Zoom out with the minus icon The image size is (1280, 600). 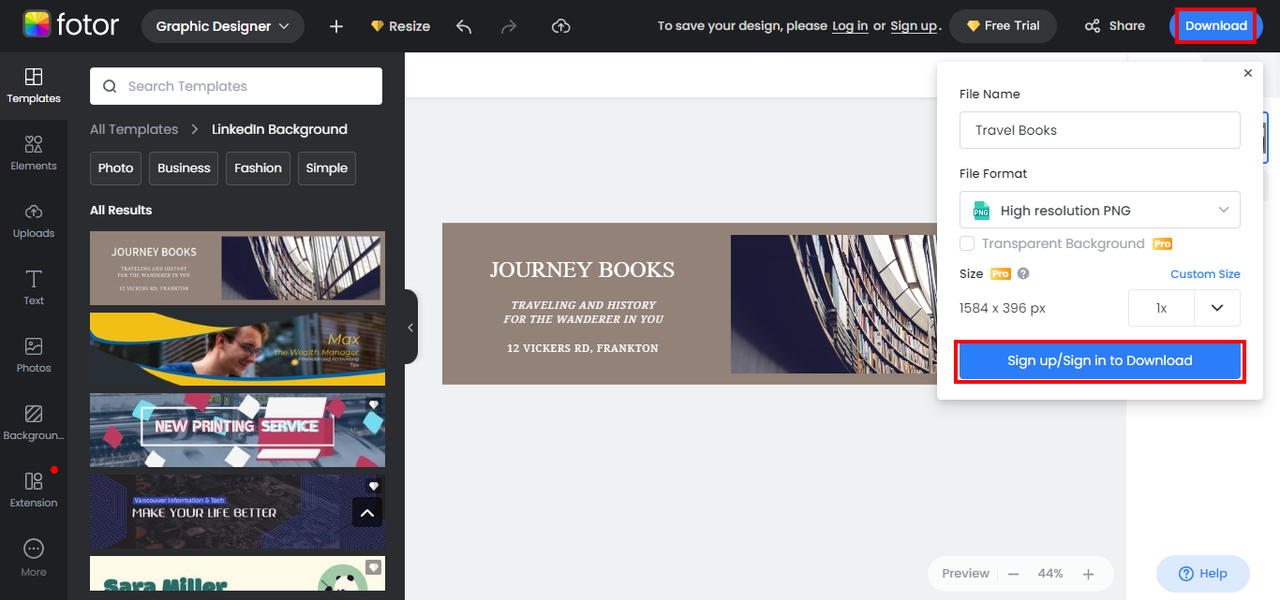[1013, 574]
